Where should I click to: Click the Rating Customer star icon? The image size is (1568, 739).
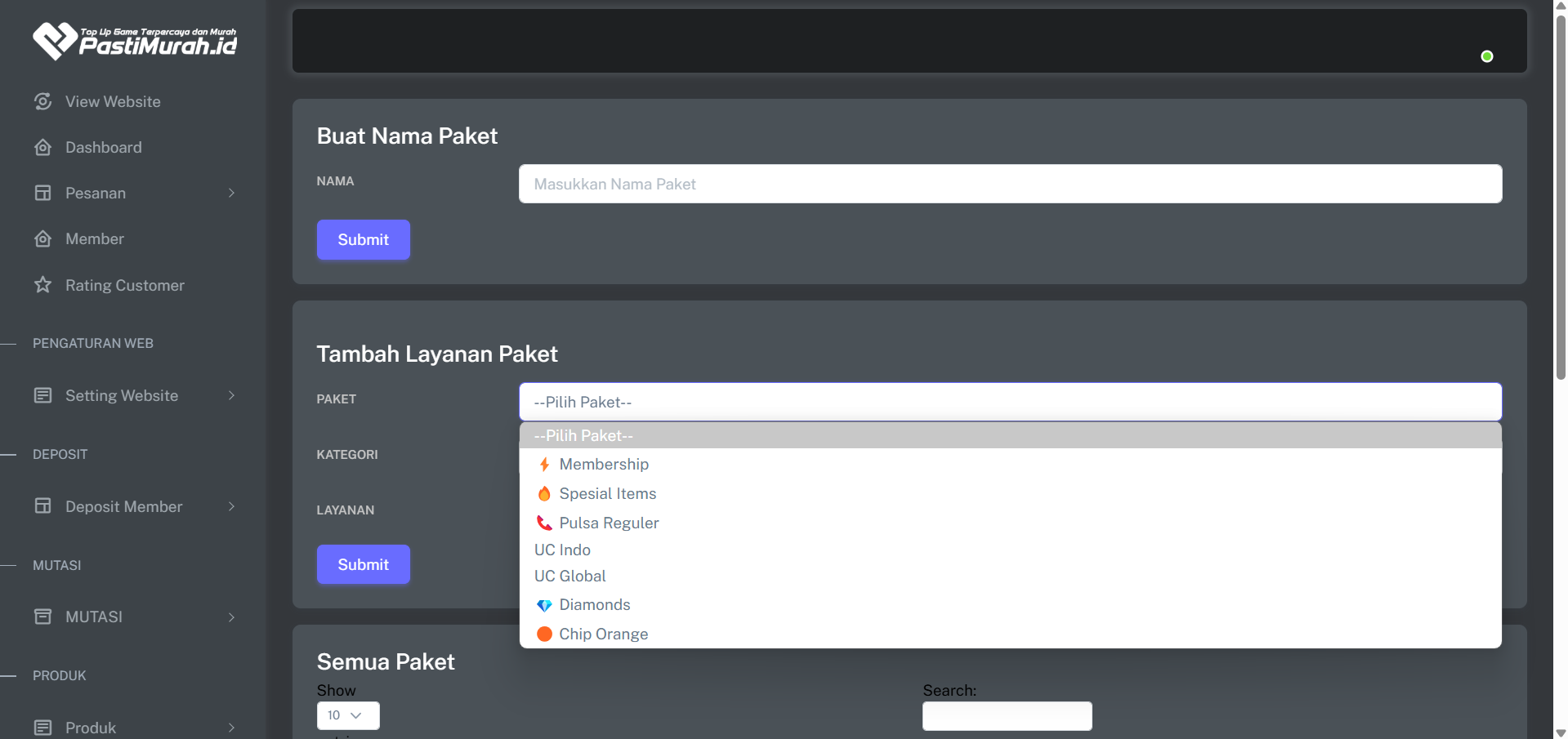[x=43, y=285]
